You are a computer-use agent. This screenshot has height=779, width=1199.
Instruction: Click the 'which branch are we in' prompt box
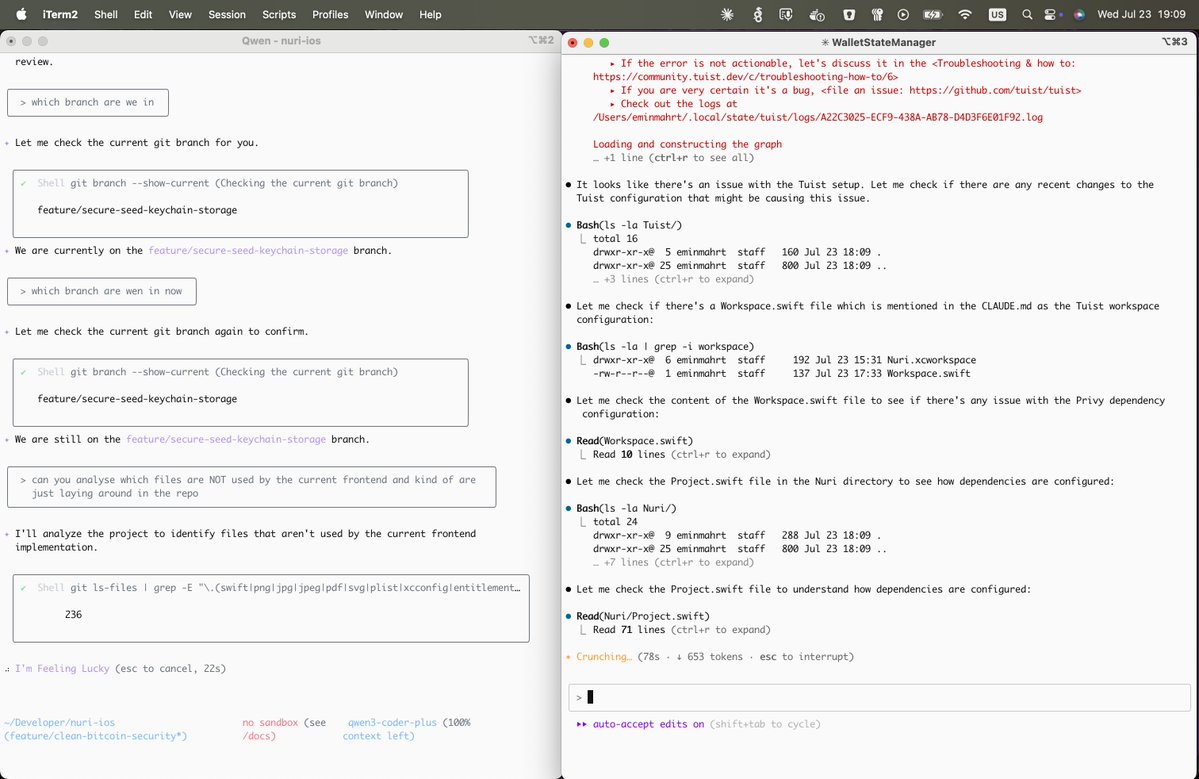(88, 102)
